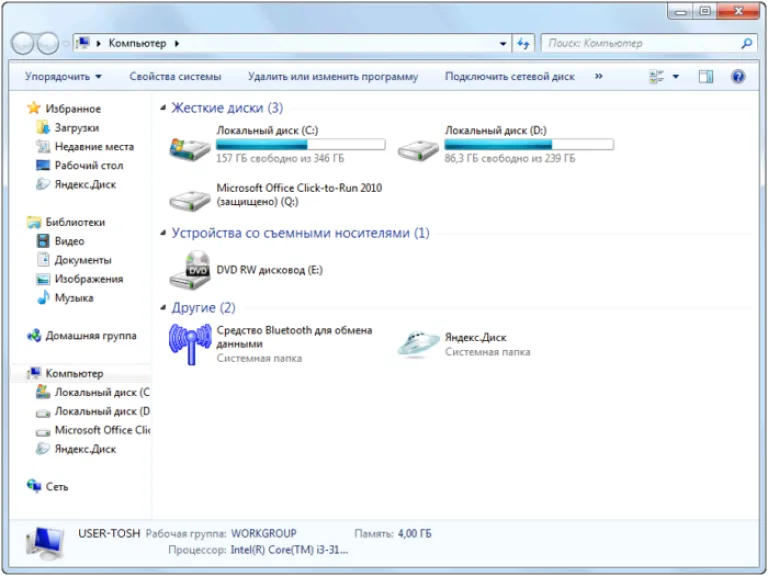Open the view options dropdown arrow
This screenshot has width=768, height=576.
click(676, 76)
